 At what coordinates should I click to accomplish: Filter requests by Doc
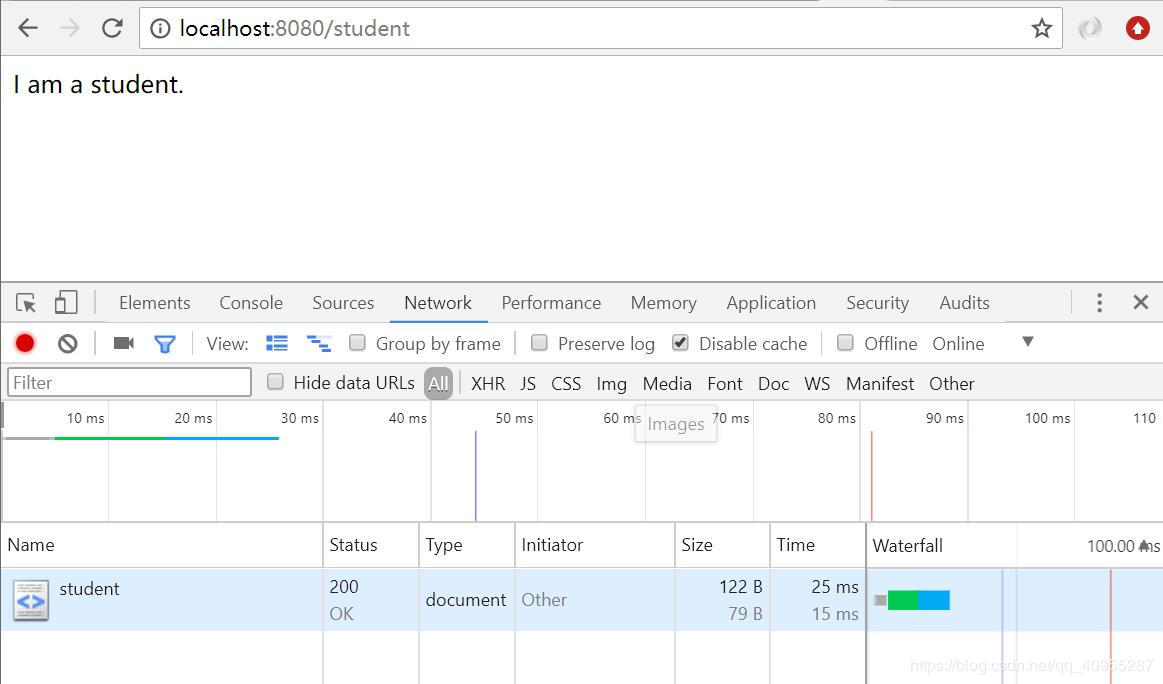(x=774, y=384)
